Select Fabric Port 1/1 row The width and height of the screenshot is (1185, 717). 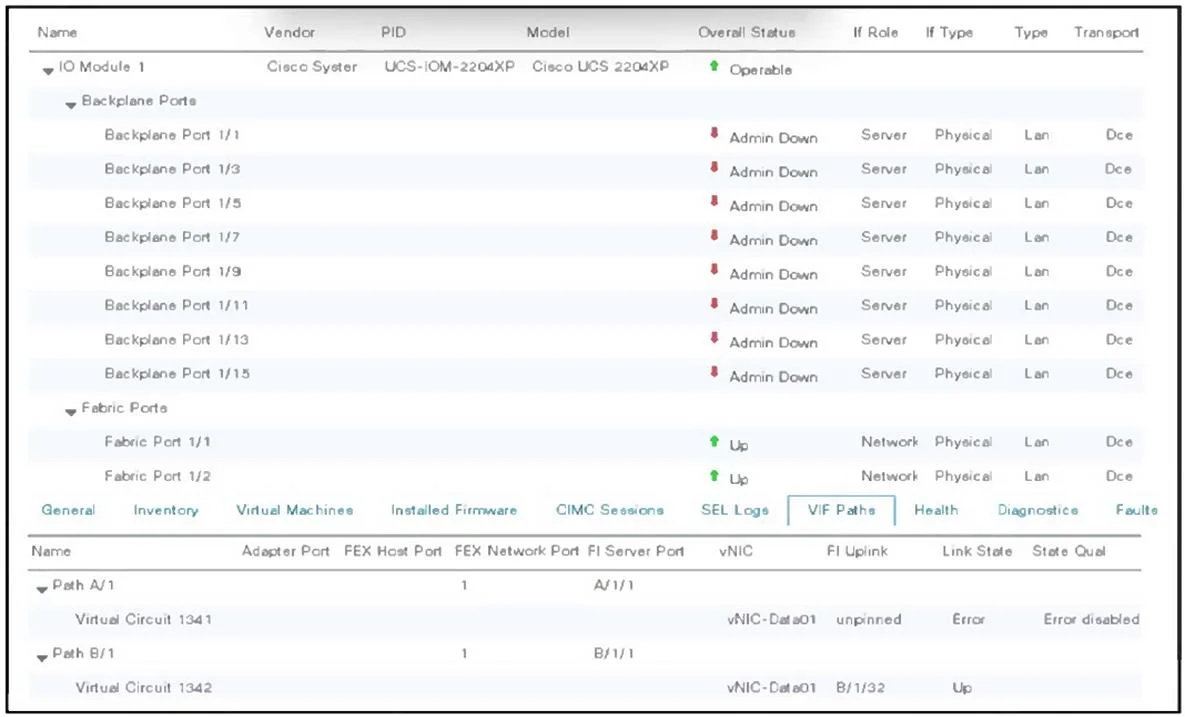(x=586, y=442)
